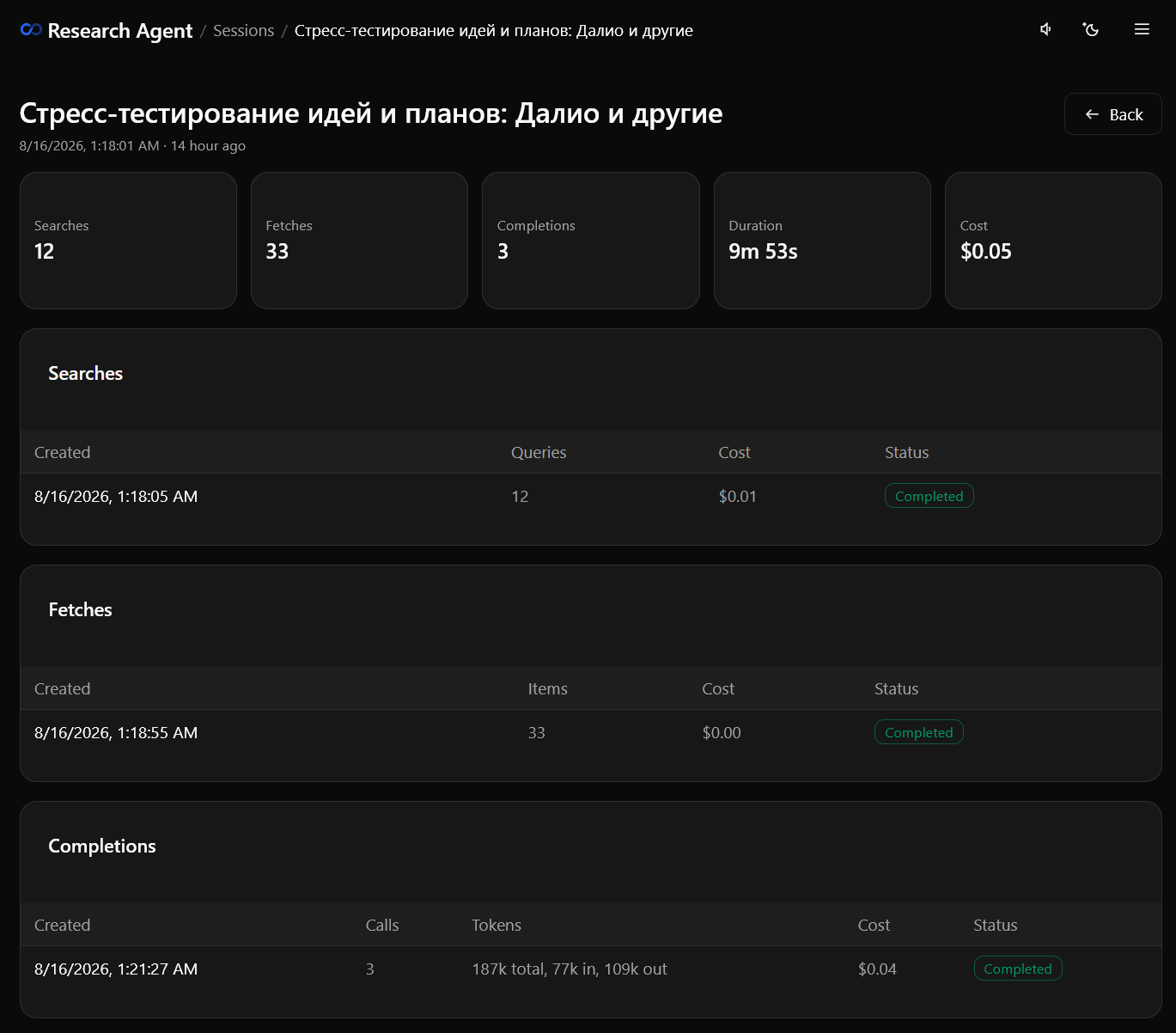This screenshot has height=1033, width=1176.
Task: Select the Completions summary card showing 3
Action: [x=591, y=241]
